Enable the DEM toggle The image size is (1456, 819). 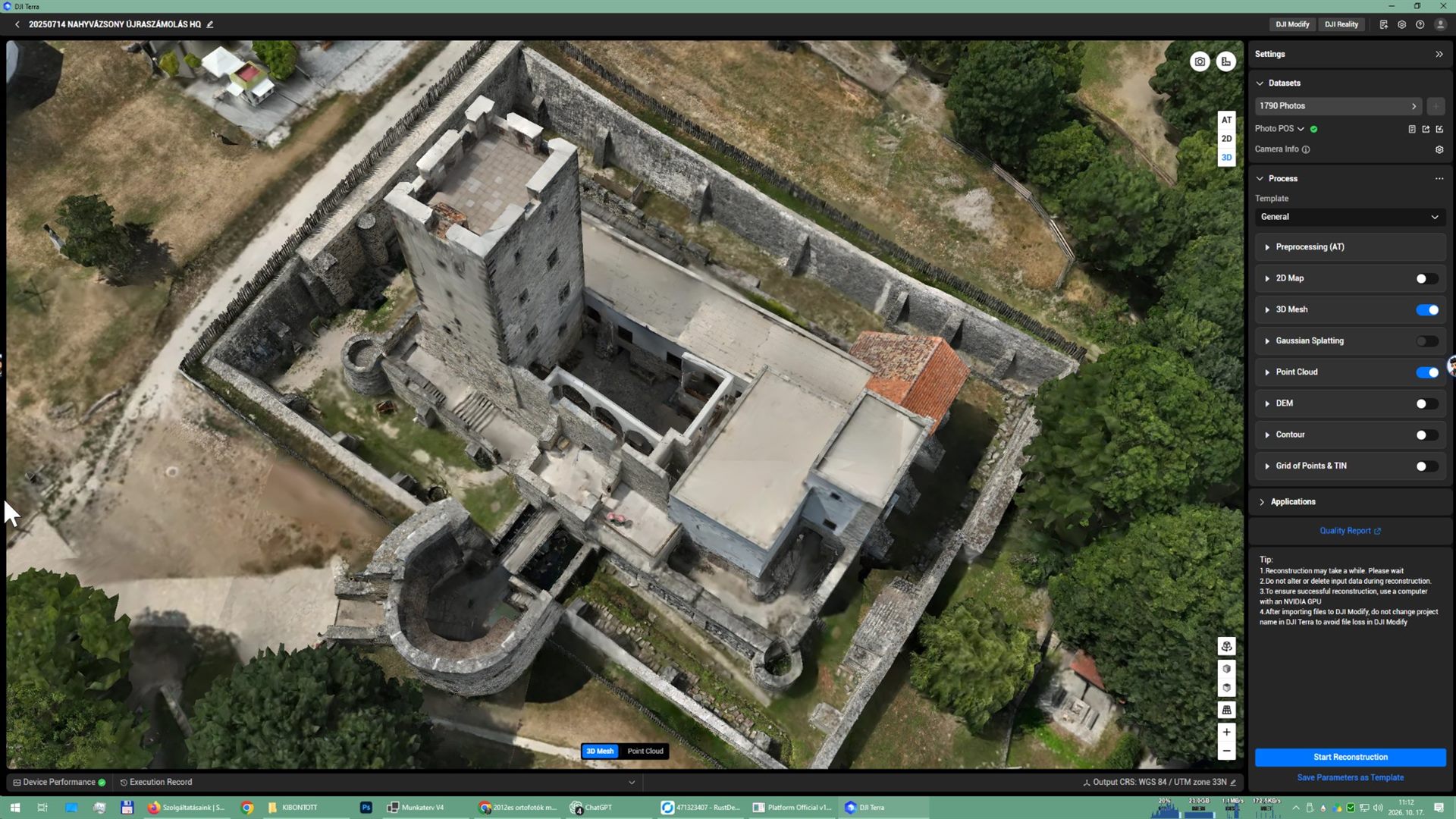point(1426,403)
